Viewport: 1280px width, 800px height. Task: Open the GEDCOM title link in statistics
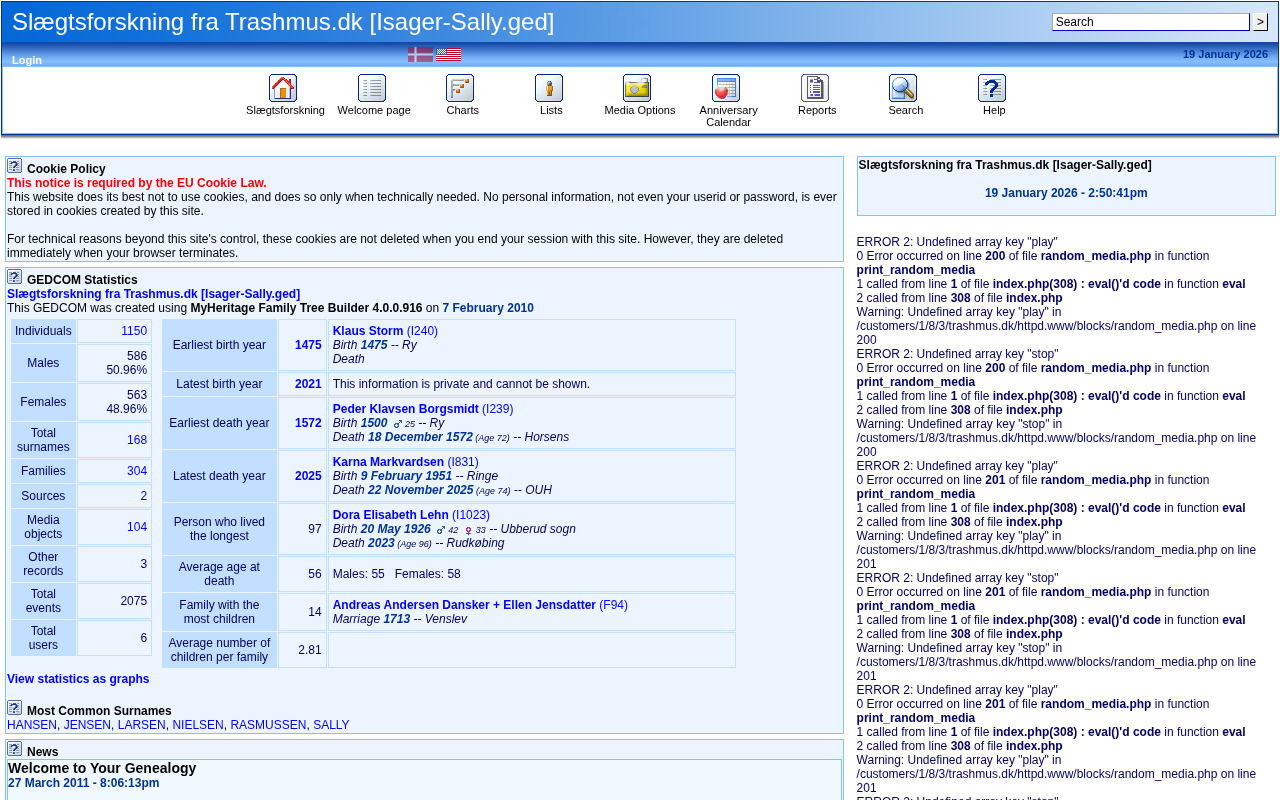(x=153, y=294)
